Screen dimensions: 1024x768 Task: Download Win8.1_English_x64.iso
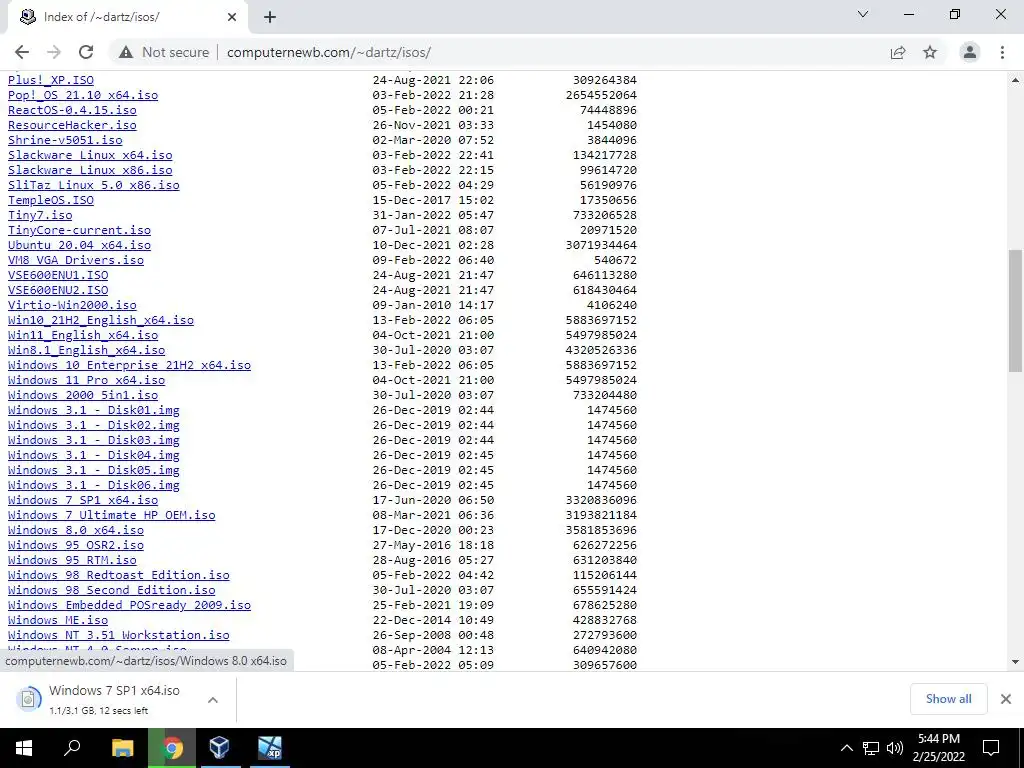87,350
